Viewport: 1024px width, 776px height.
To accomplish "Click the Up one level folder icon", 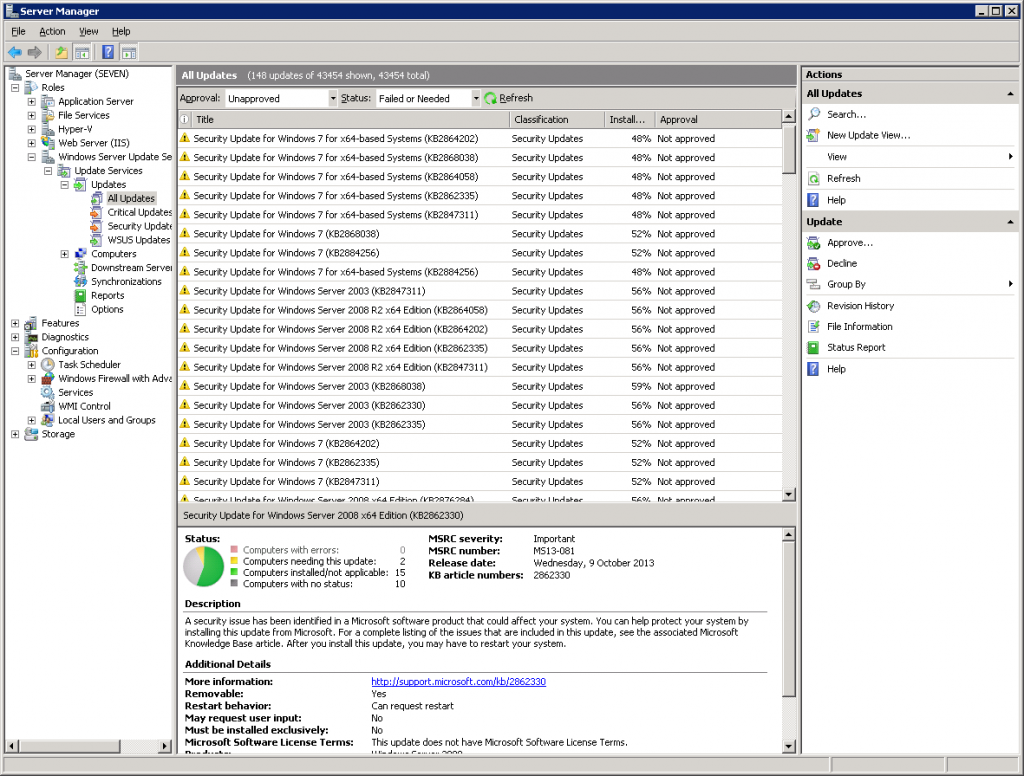I will [61, 52].
